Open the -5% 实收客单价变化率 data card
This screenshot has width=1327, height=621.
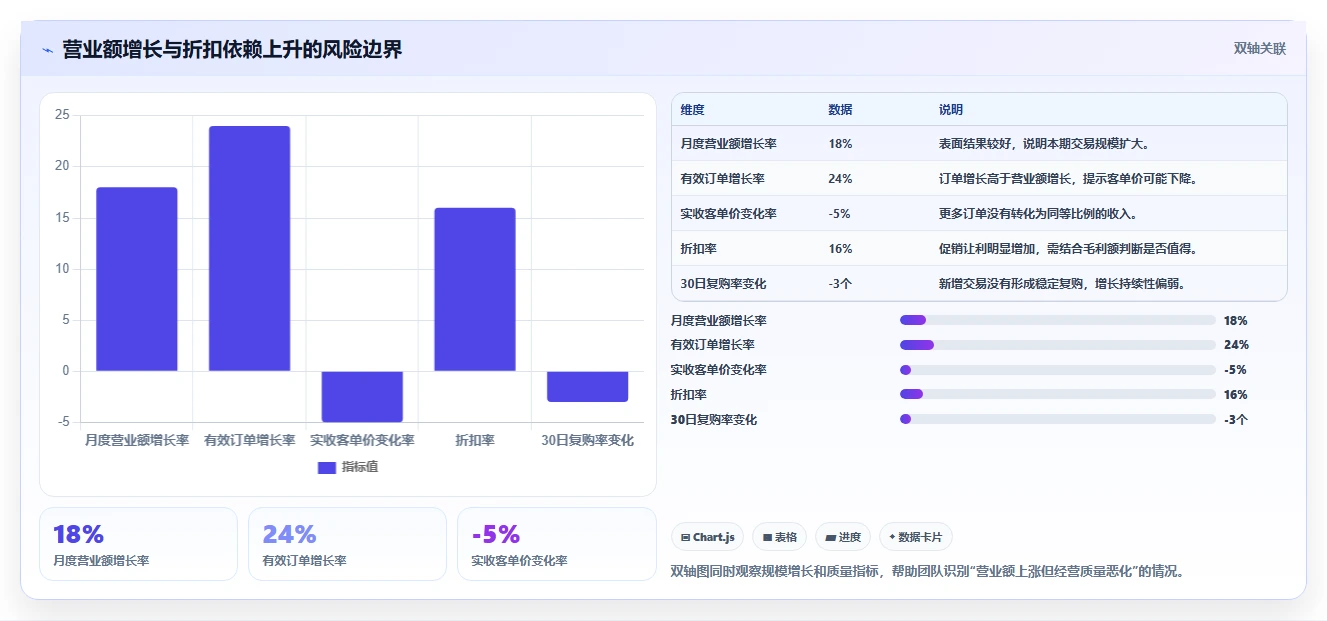556,544
